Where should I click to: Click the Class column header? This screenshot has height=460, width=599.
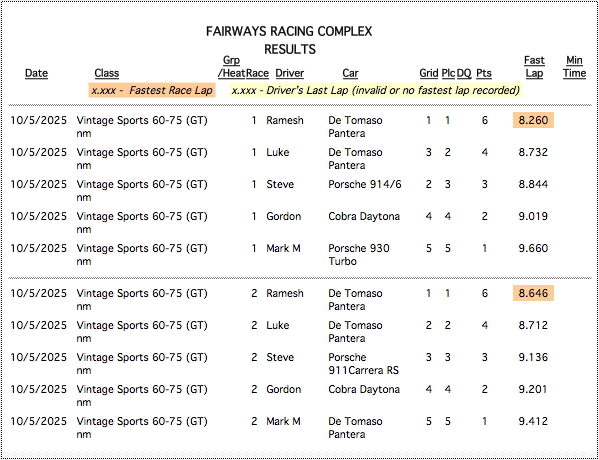coord(107,73)
